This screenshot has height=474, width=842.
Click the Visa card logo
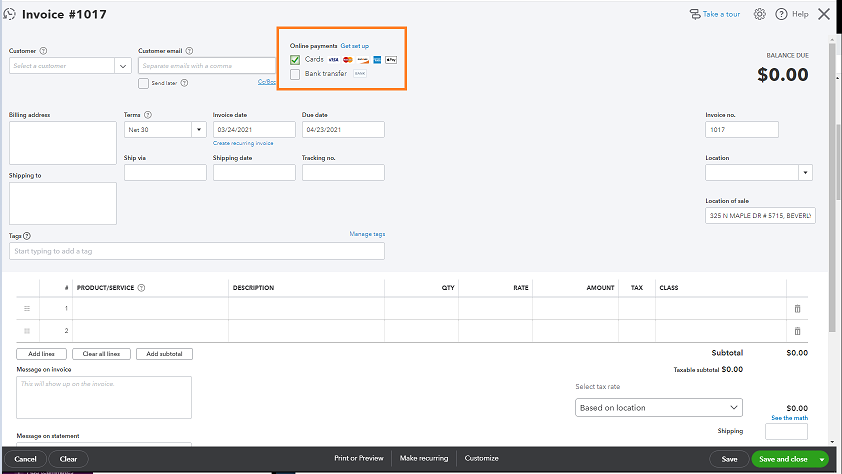333,60
